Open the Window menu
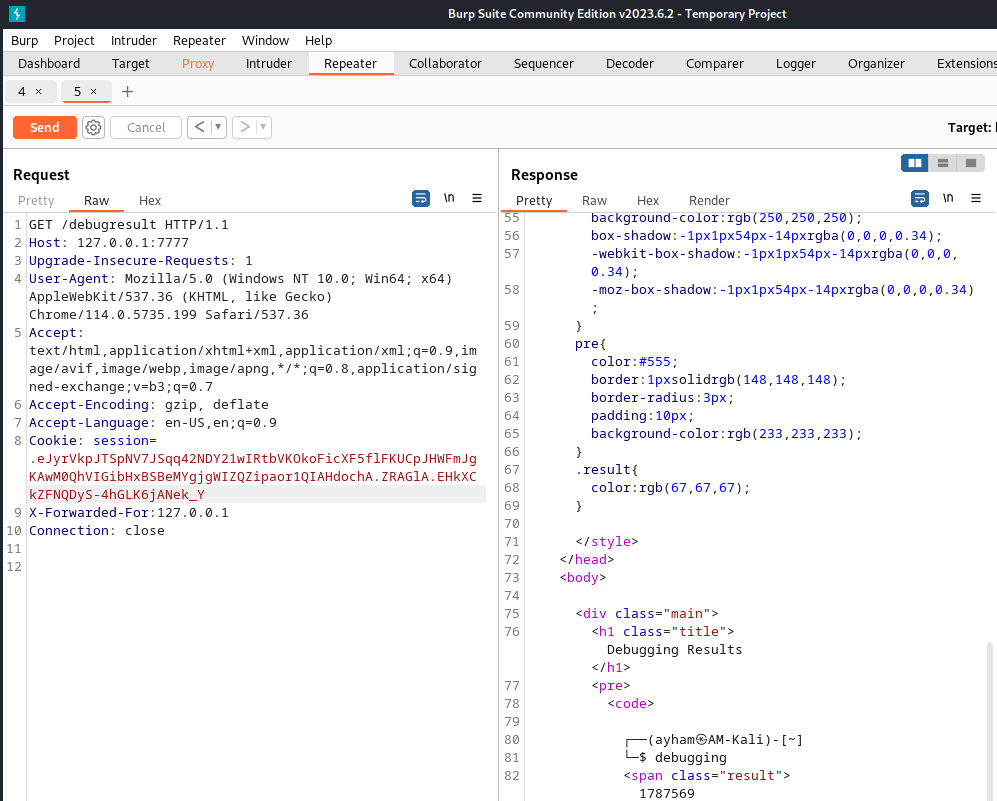This screenshot has height=801, width=997. (x=265, y=40)
